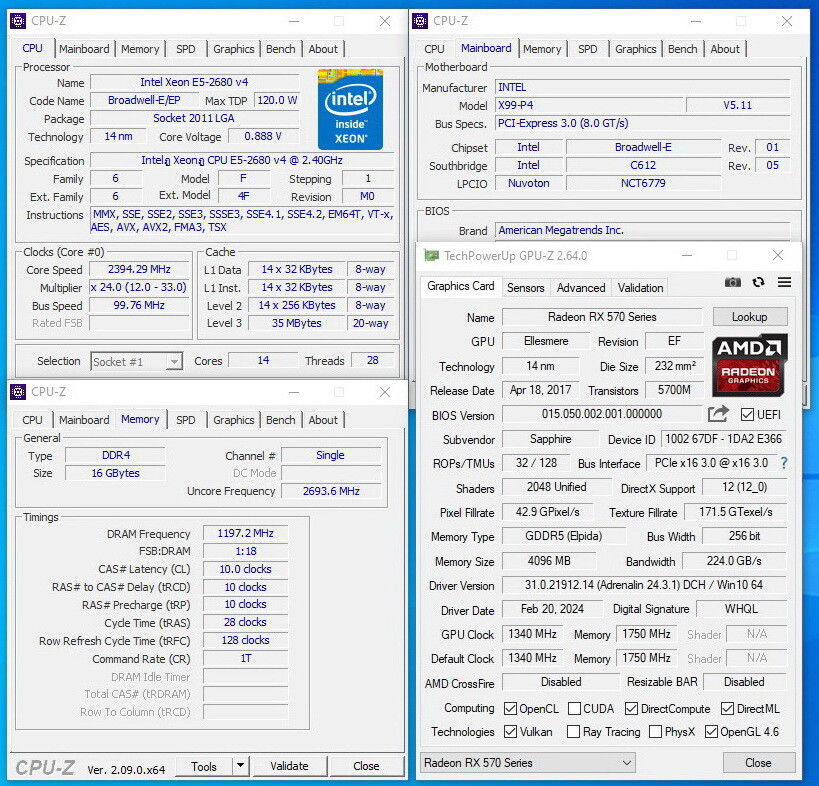Click the GPU-Z refresh icon
This screenshot has height=786, width=819.
758,283
